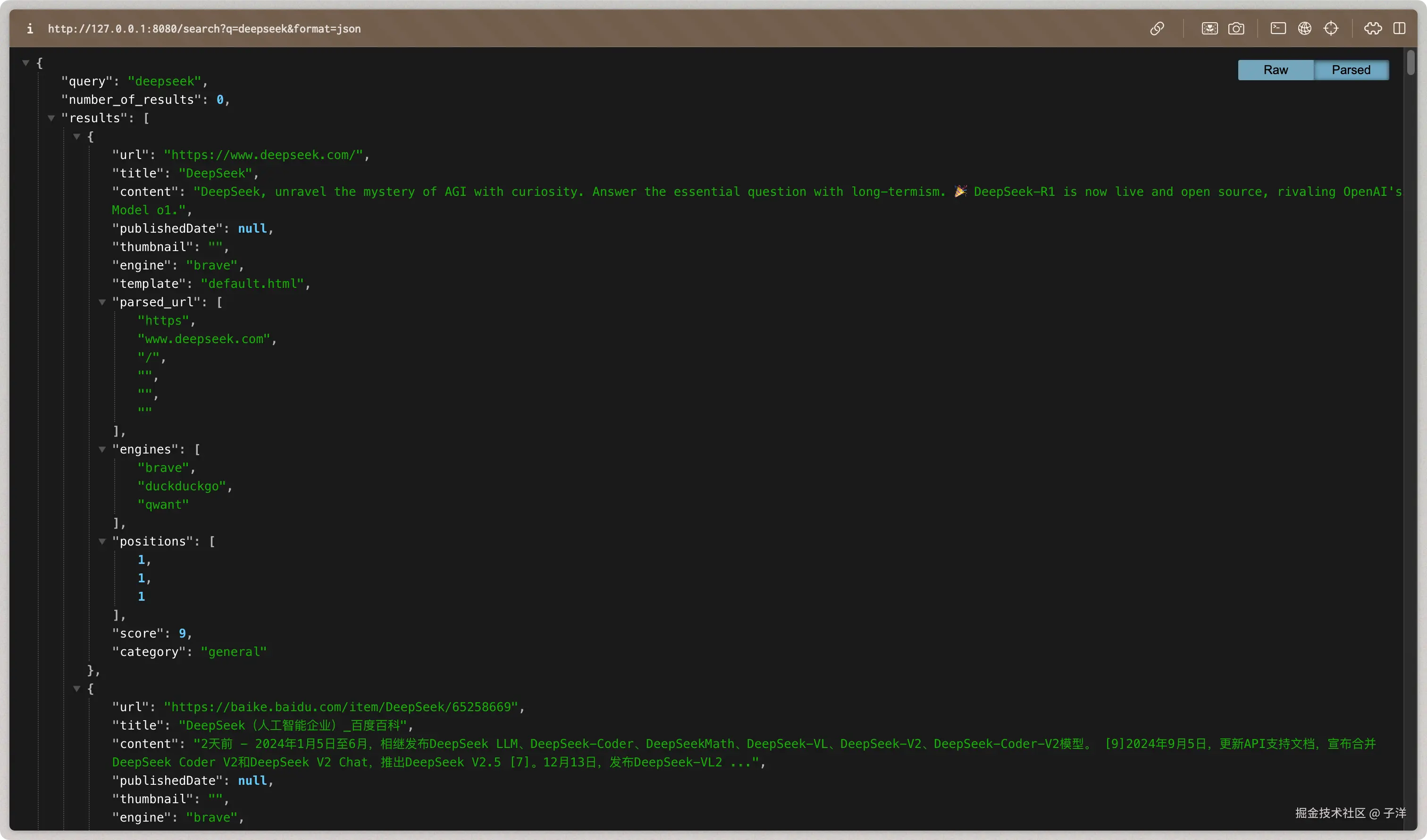1427x840 pixels.
Task: Take a screenshot with camera icon
Action: (x=1235, y=28)
